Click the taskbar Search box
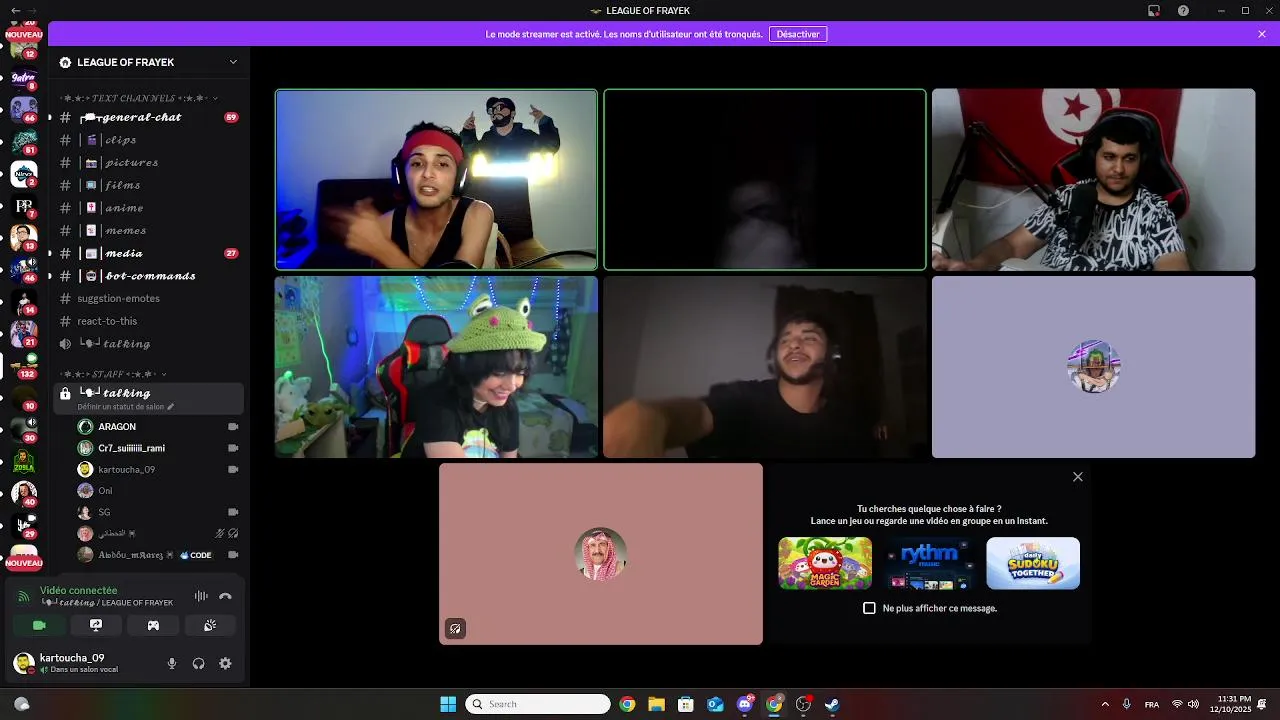 tap(538, 704)
